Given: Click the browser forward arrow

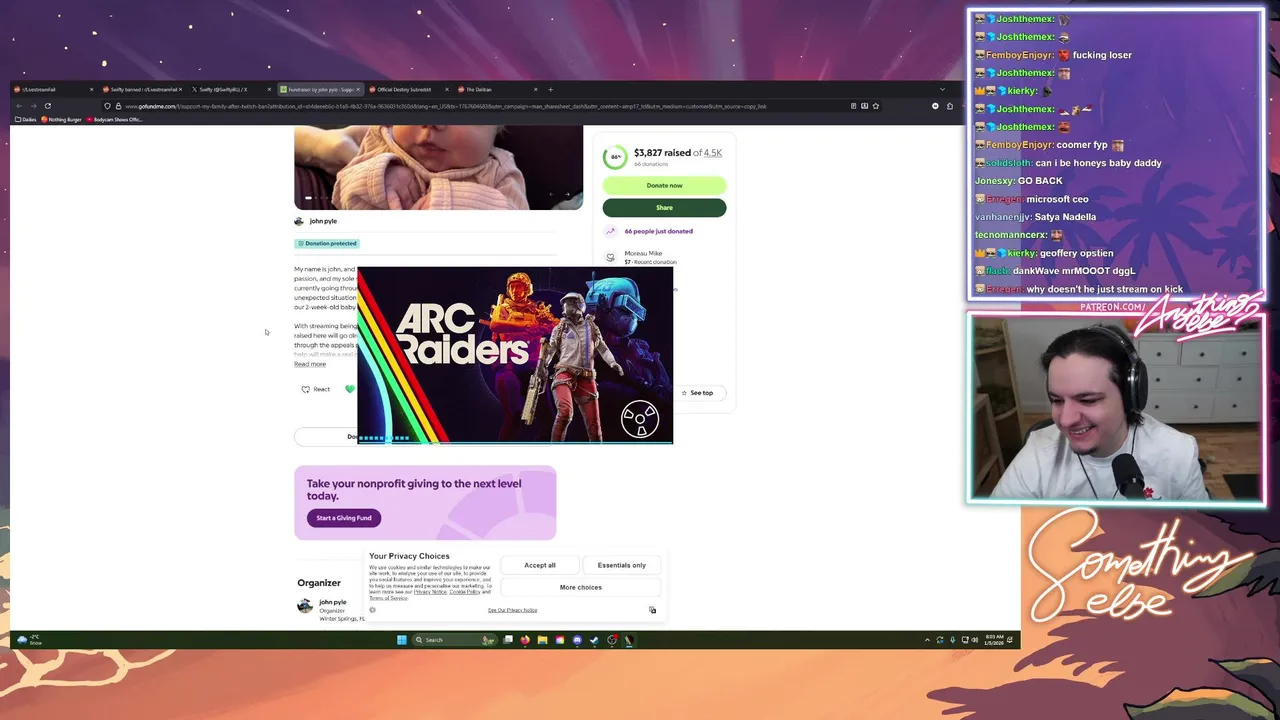Looking at the screenshot, I should click(x=33, y=106).
